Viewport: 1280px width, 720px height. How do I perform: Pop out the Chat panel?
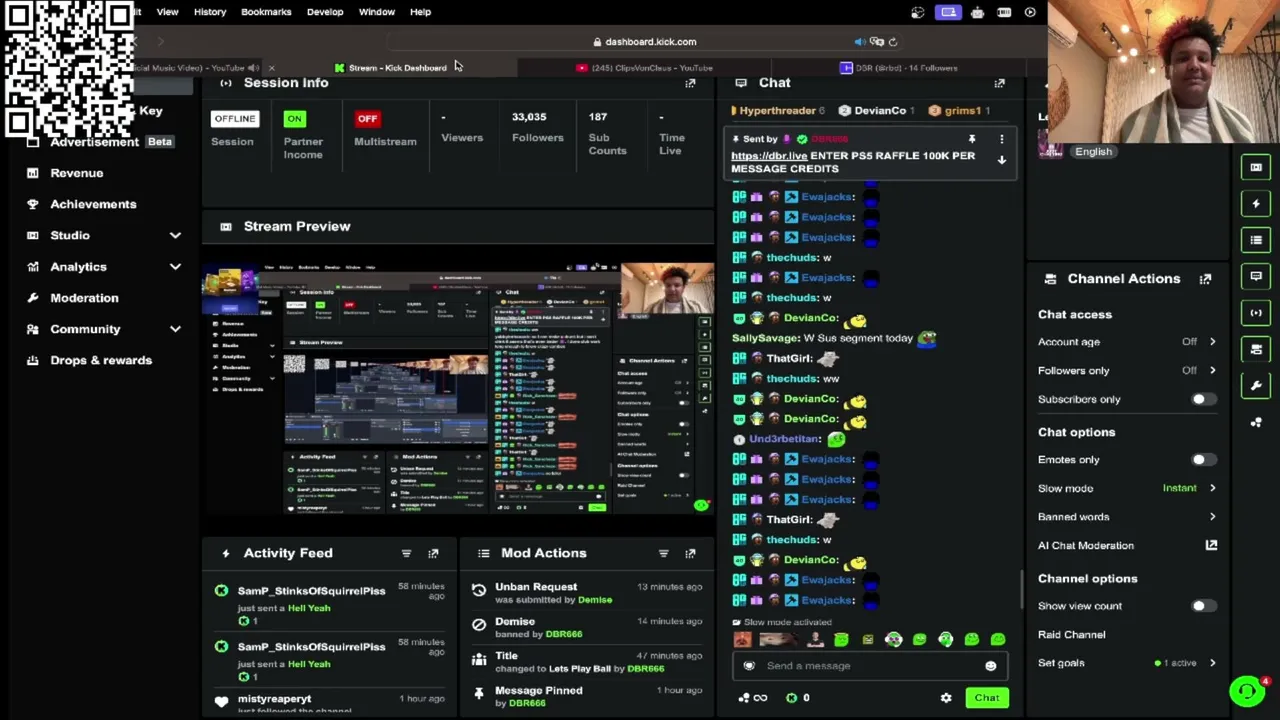pyautogui.click(x=999, y=83)
